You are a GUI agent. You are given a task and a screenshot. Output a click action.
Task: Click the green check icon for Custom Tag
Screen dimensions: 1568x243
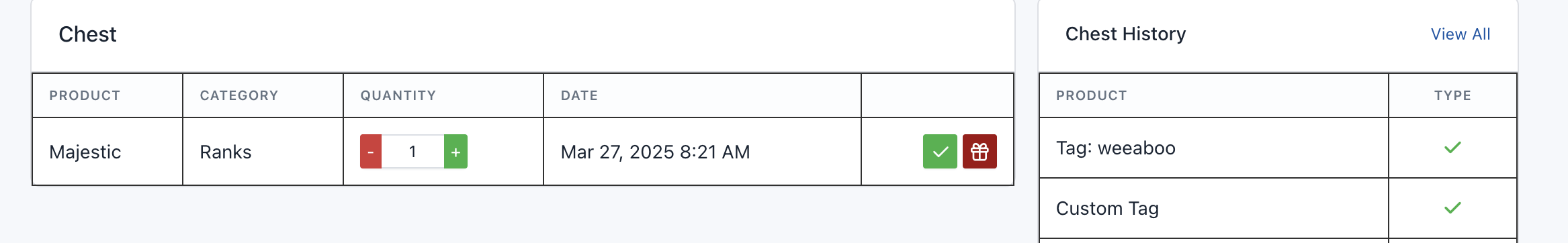(1452, 208)
